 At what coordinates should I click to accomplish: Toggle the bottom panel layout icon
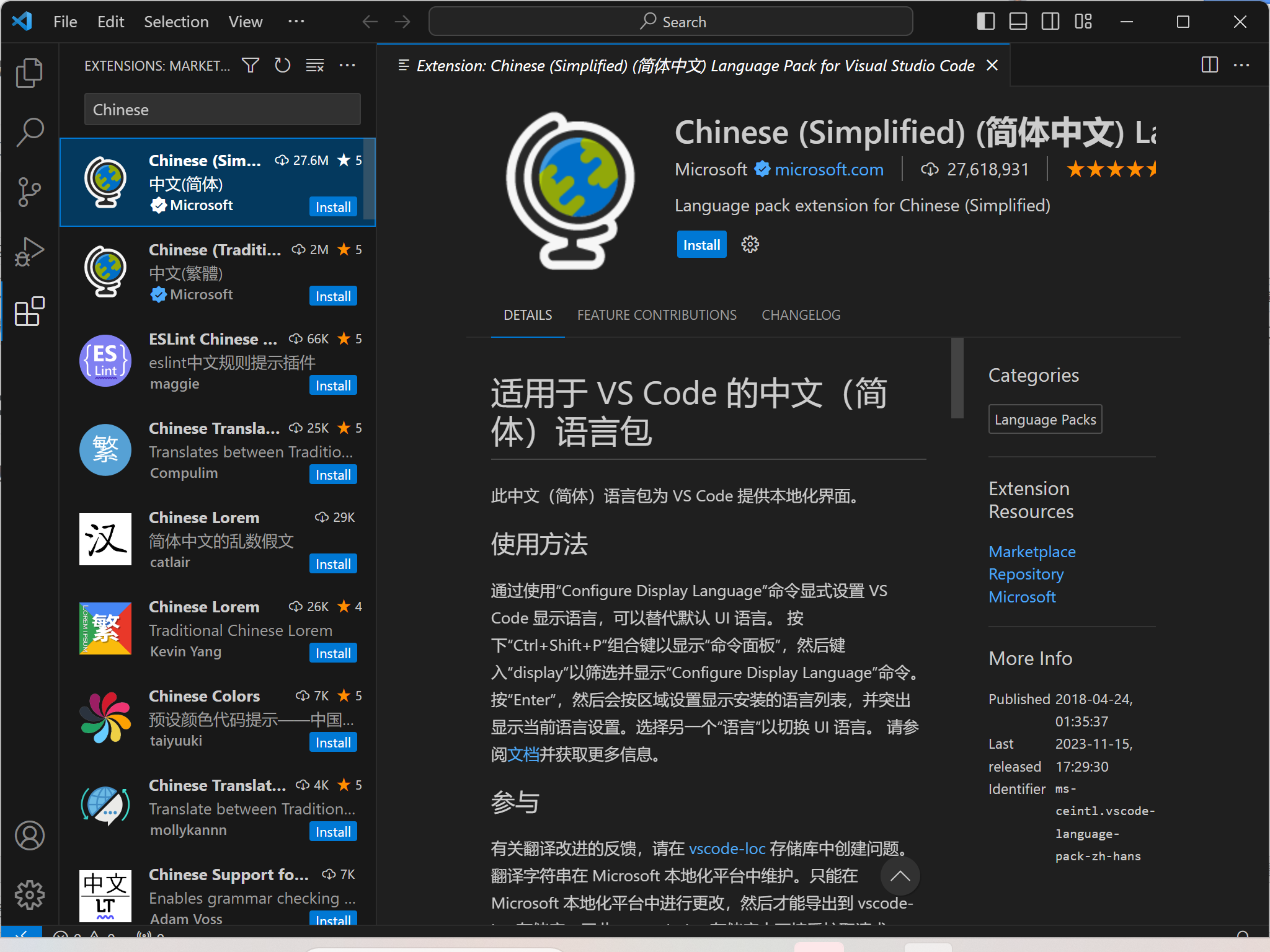[x=1018, y=22]
